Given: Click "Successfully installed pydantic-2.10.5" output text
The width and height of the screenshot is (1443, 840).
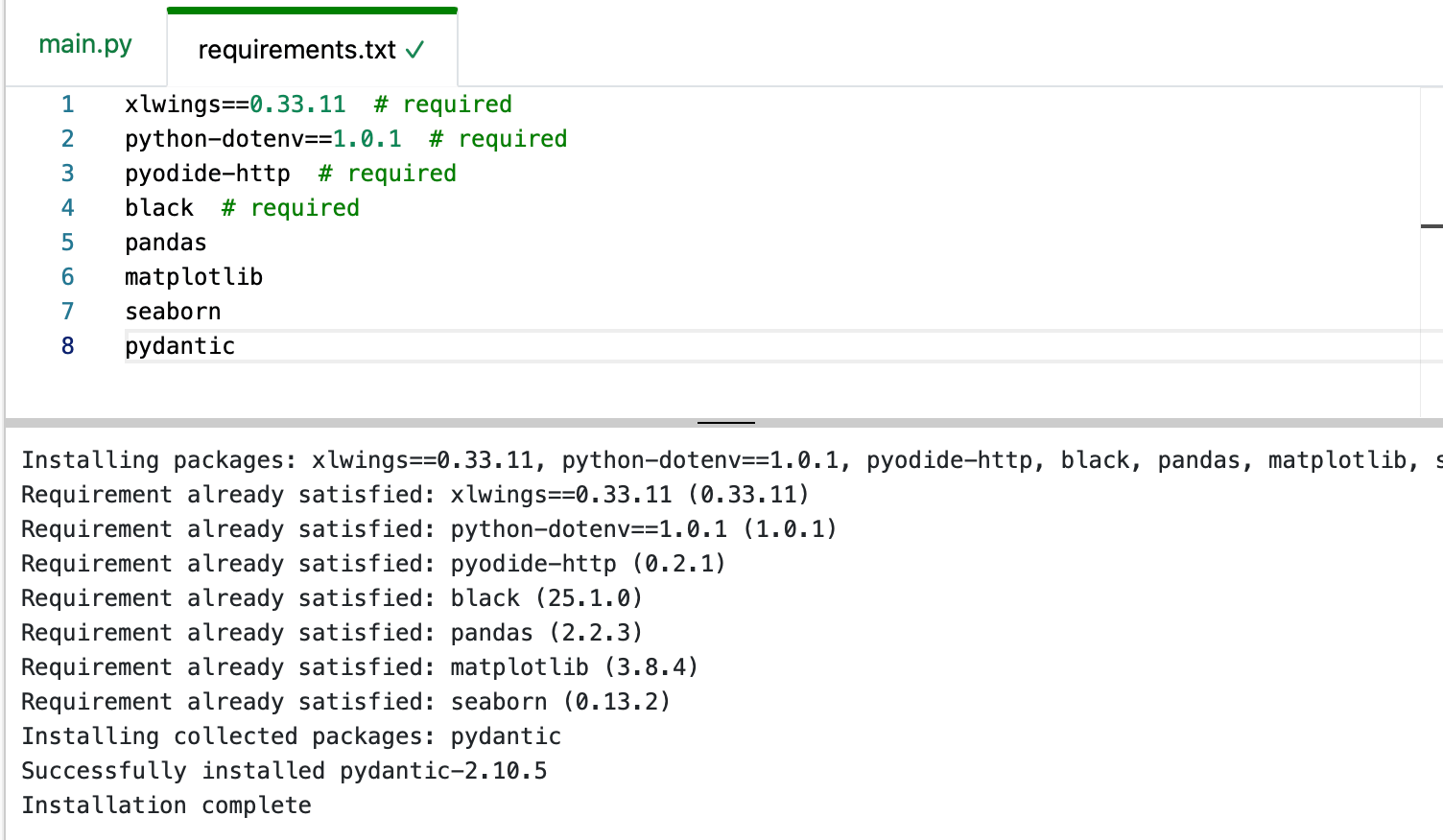Looking at the screenshot, I should [284, 771].
